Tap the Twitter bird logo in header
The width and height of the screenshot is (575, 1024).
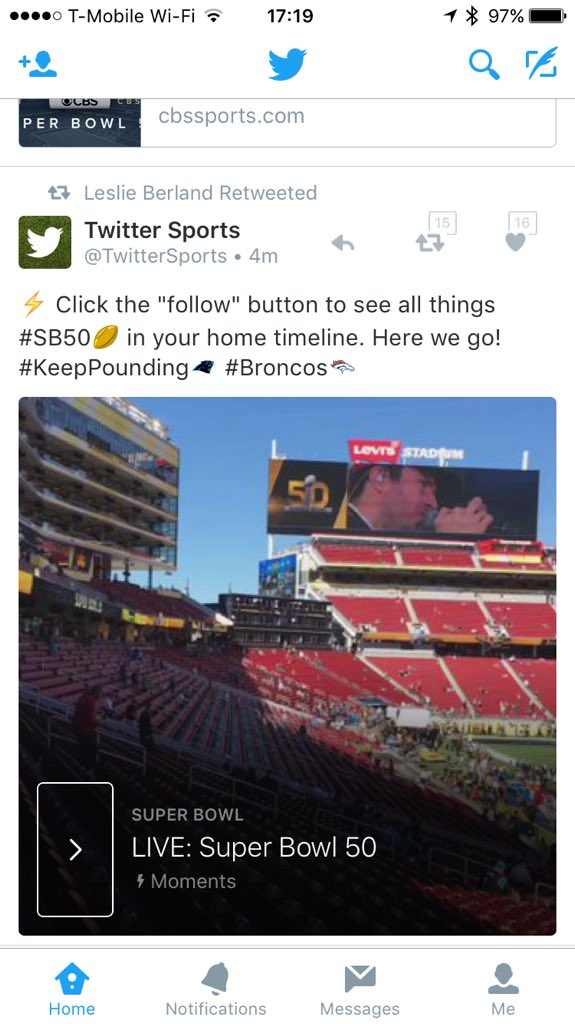(x=287, y=64)
